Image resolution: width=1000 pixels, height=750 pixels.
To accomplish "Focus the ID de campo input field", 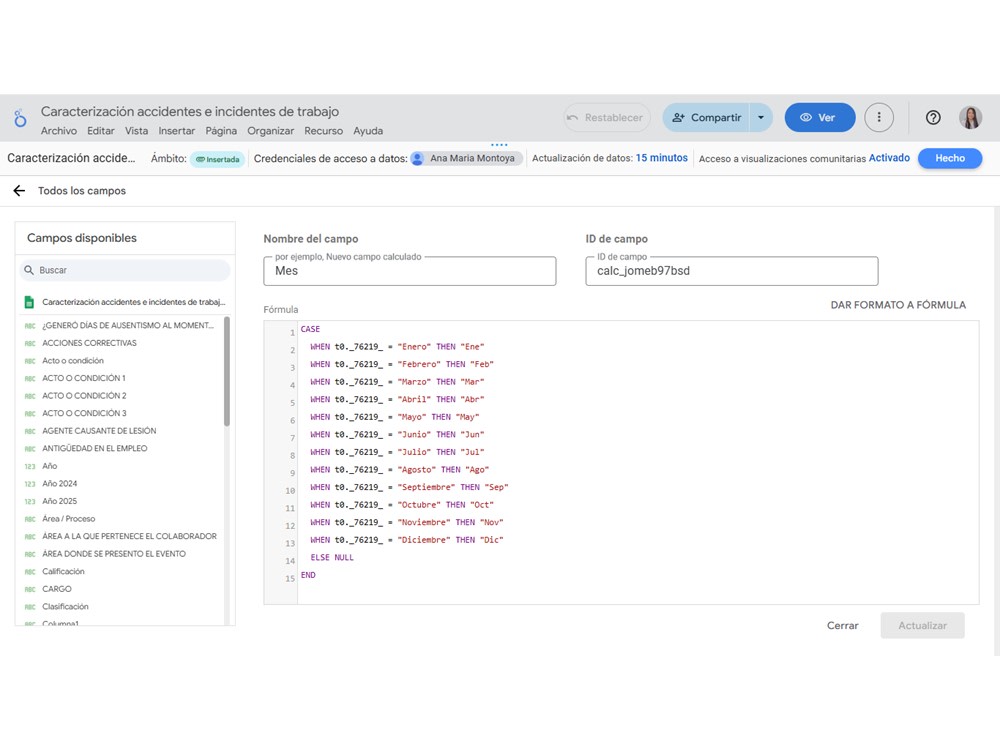I will (732, 271).
